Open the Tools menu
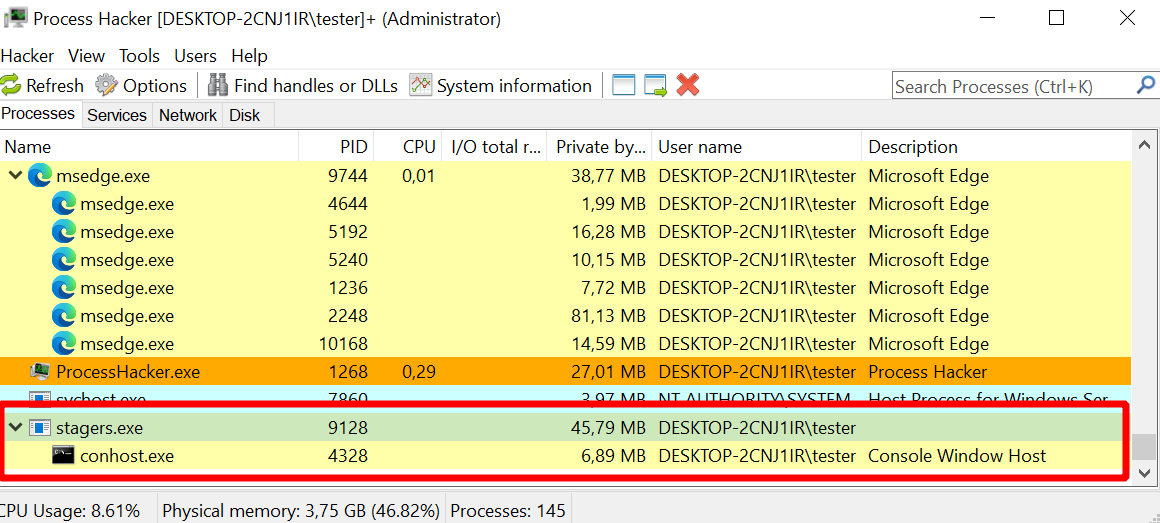 pyautogui.click(x=139, y=56)
